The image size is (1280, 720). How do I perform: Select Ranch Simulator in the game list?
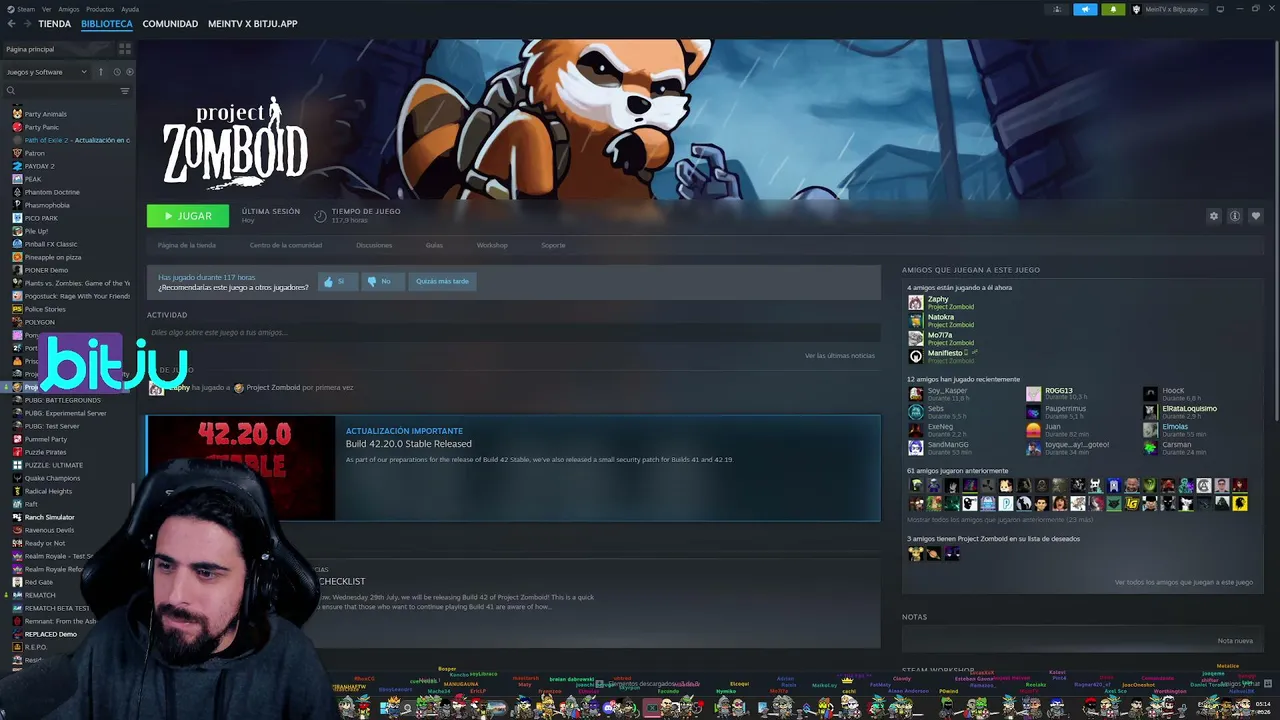click(x=49, y=517)
